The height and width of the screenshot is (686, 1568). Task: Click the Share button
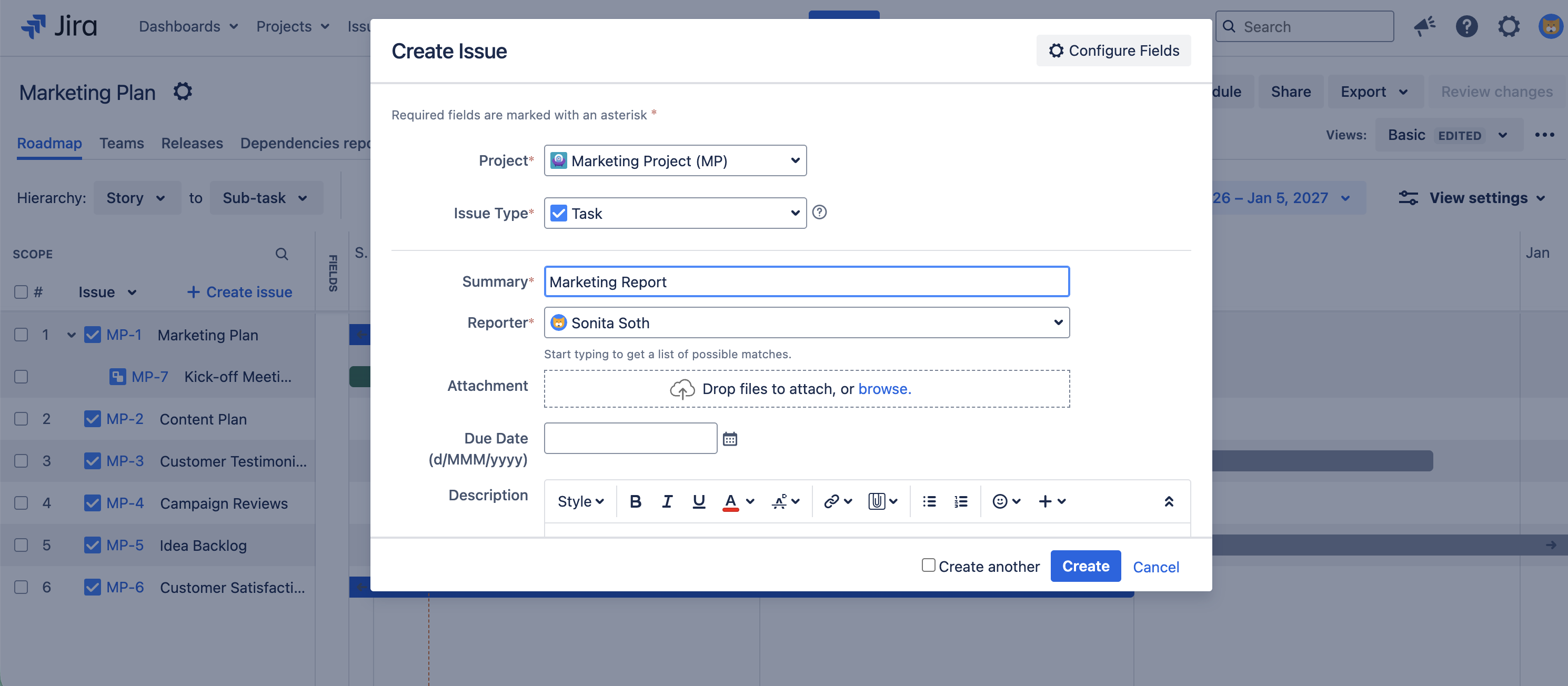[1290, 92]
